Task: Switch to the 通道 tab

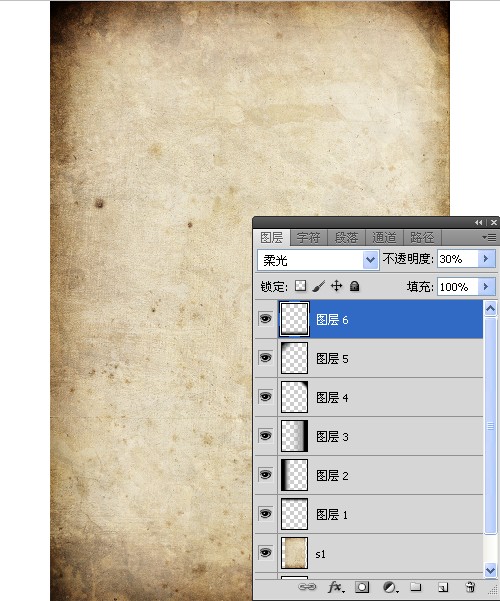Action: point(384,238)
